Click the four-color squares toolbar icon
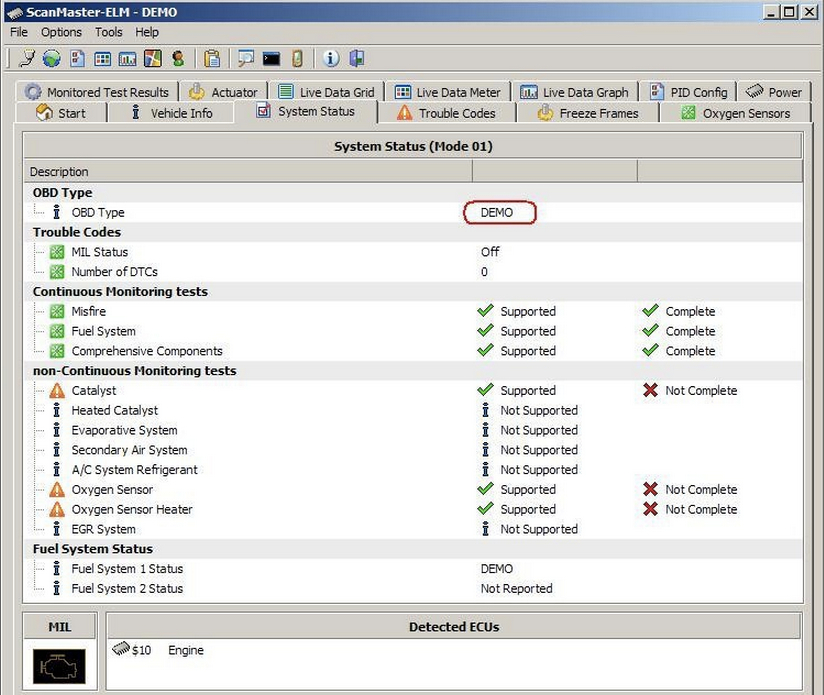This screenshot has width=824, height=695. pyautogui.click(x=152, y=58)
